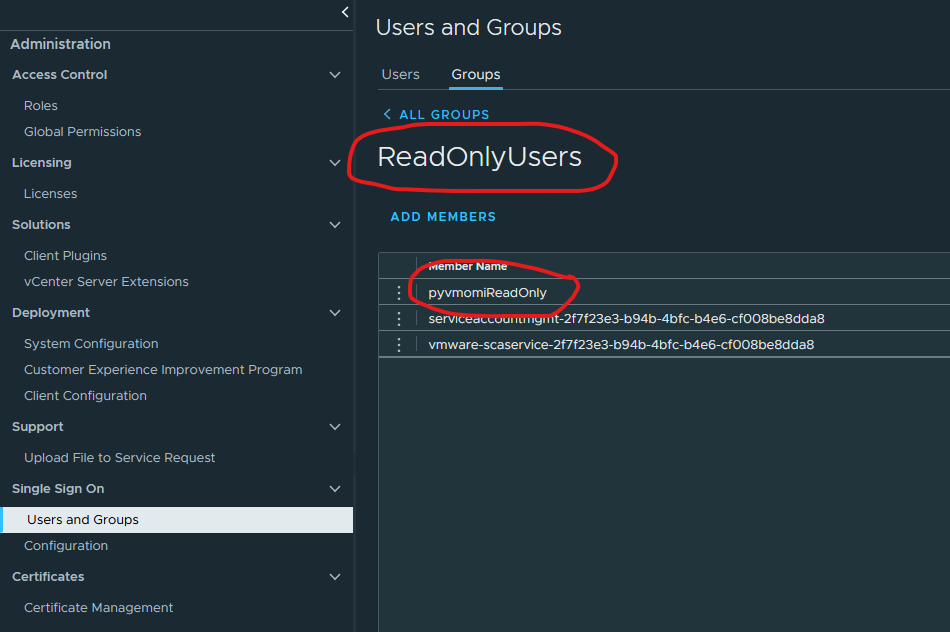Viewport: 950px width, 632px height.
Task: Open actions menu for pyvmomiReadOnly member
Action: pos(399,293)
